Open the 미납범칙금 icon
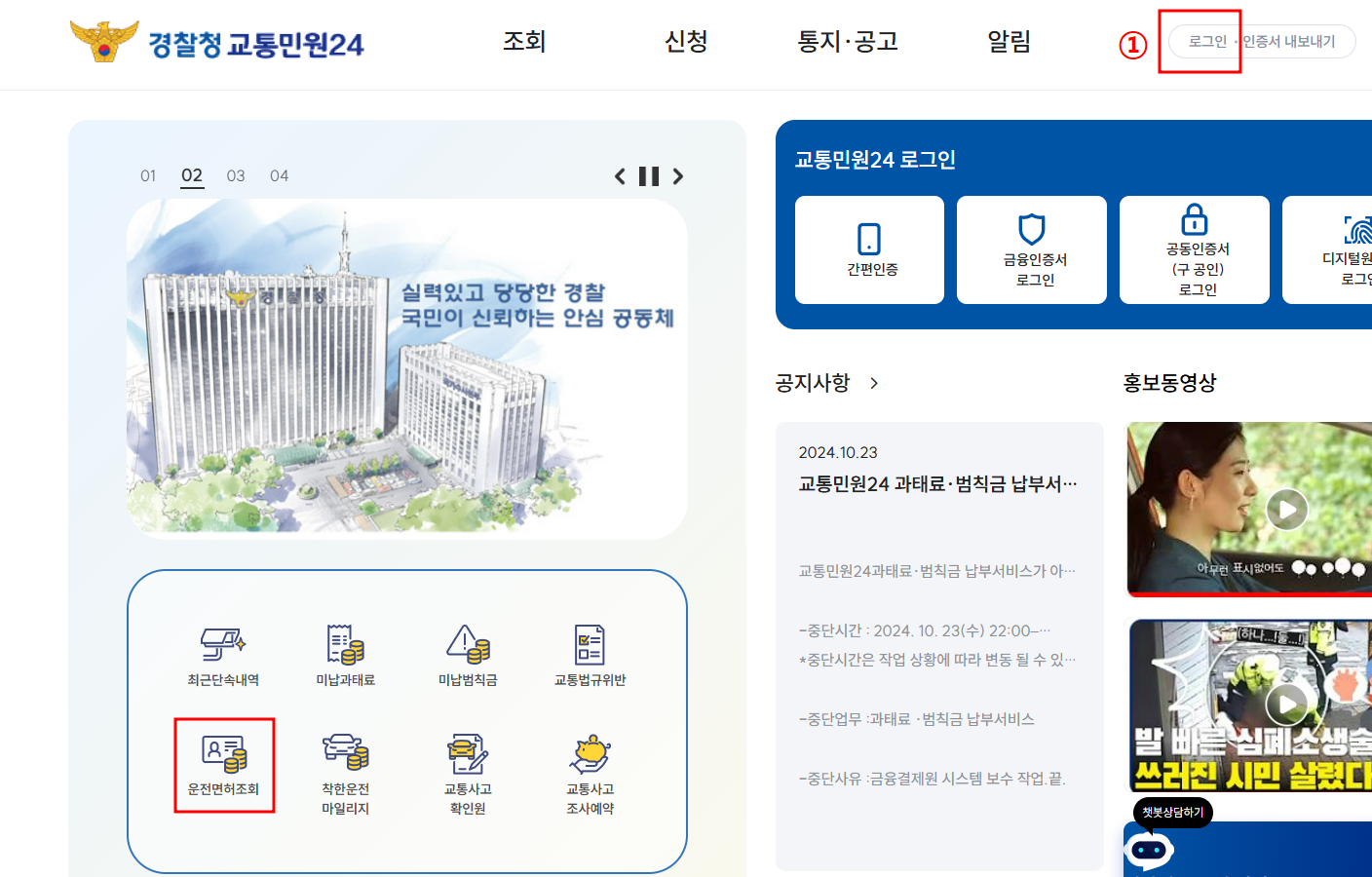The width and height of the screenshot is (1372, 877). [468, 657]
